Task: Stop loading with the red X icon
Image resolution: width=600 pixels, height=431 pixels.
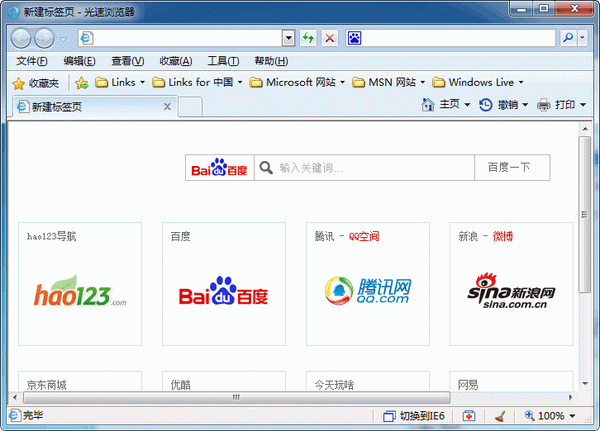Action: [x=329, y=38]
